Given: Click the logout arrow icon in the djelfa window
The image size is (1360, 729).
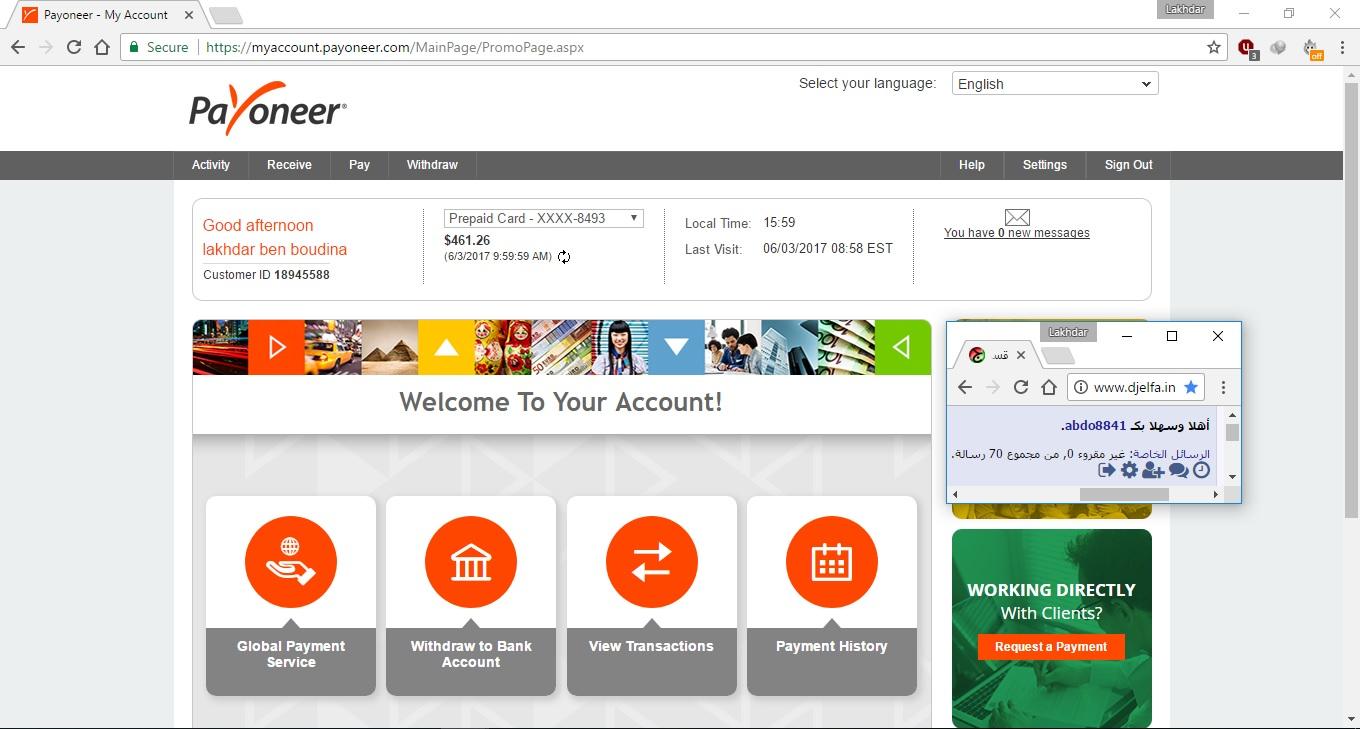Looking at the screenshot, I should [x=1106, y=470].
